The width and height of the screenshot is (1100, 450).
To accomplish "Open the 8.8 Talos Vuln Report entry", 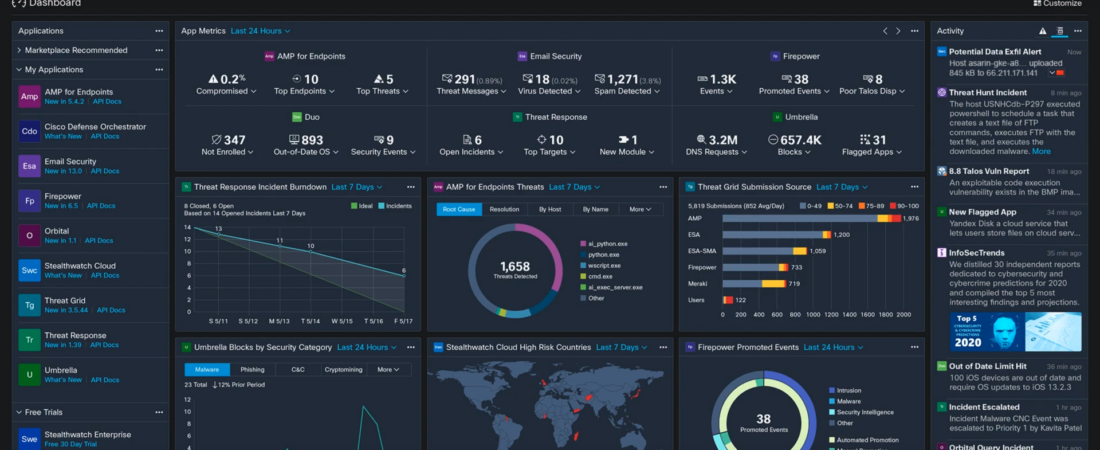I will tap(1010, 181).
